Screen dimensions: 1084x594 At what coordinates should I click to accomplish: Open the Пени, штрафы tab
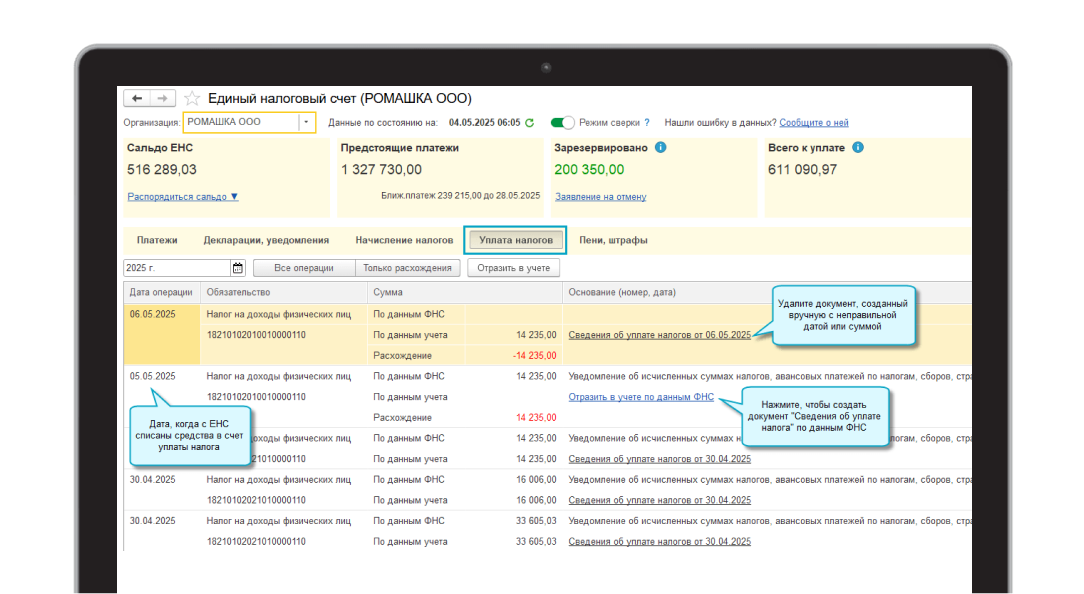(613, 240)
